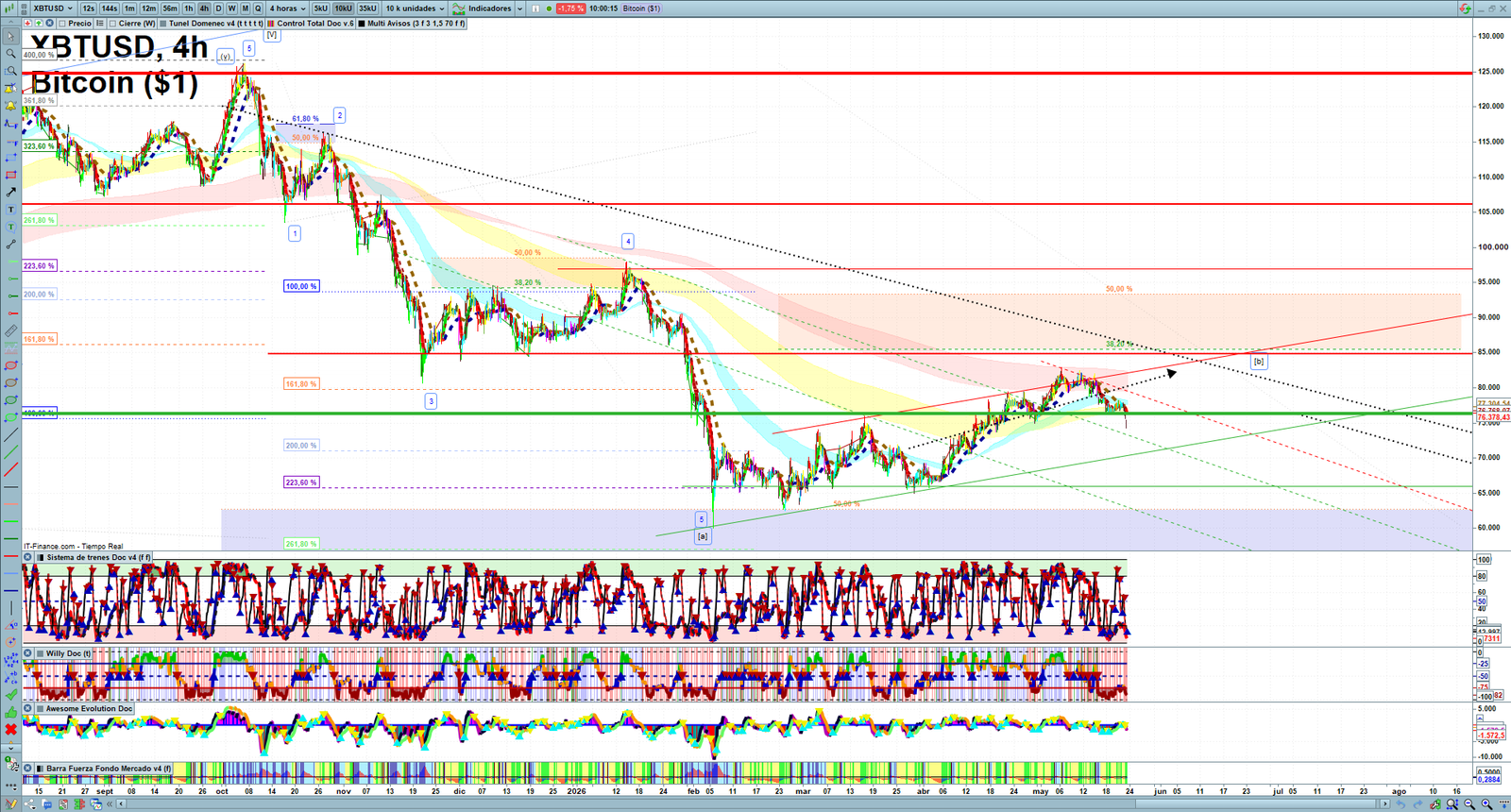Select the zoom-area rectangle tool
The image size is (1511, 812).
[11, 71]
